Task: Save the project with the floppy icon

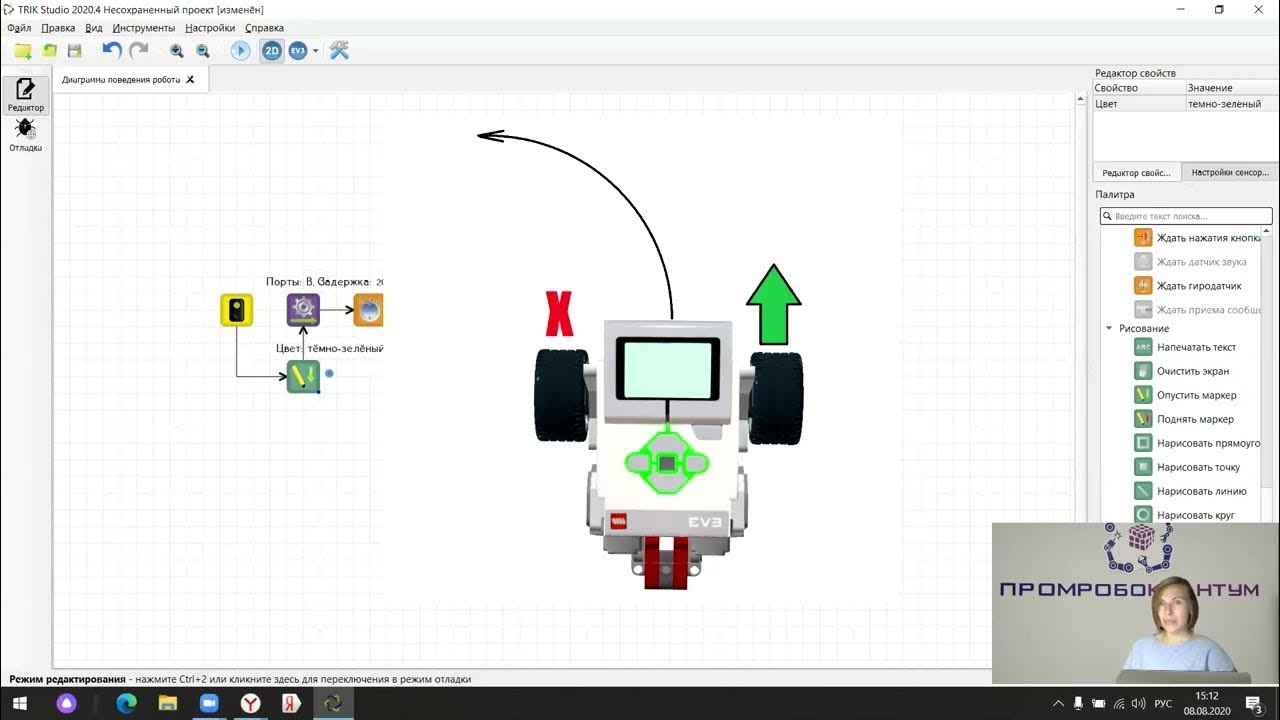Action: pos(74,50)
